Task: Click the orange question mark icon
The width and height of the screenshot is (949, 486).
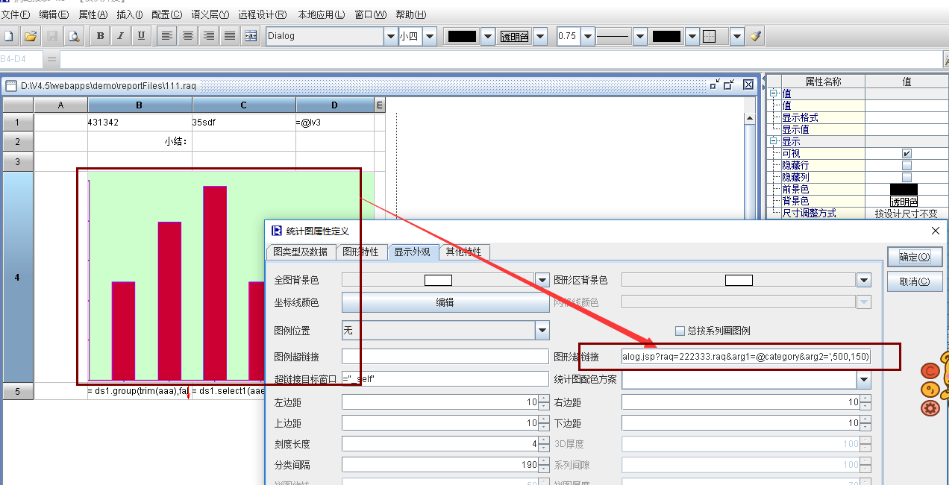Action: (x=930, y=390)
